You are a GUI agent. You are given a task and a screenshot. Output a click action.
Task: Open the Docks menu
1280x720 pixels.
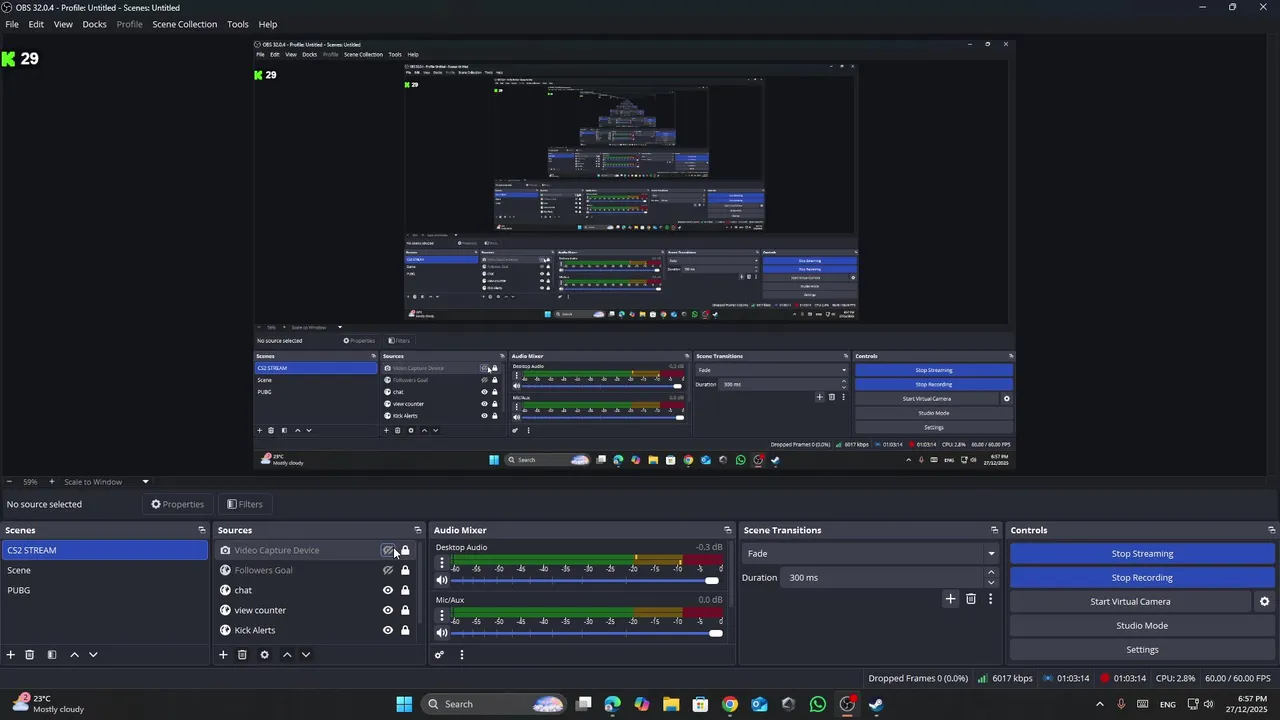(94, 24)
